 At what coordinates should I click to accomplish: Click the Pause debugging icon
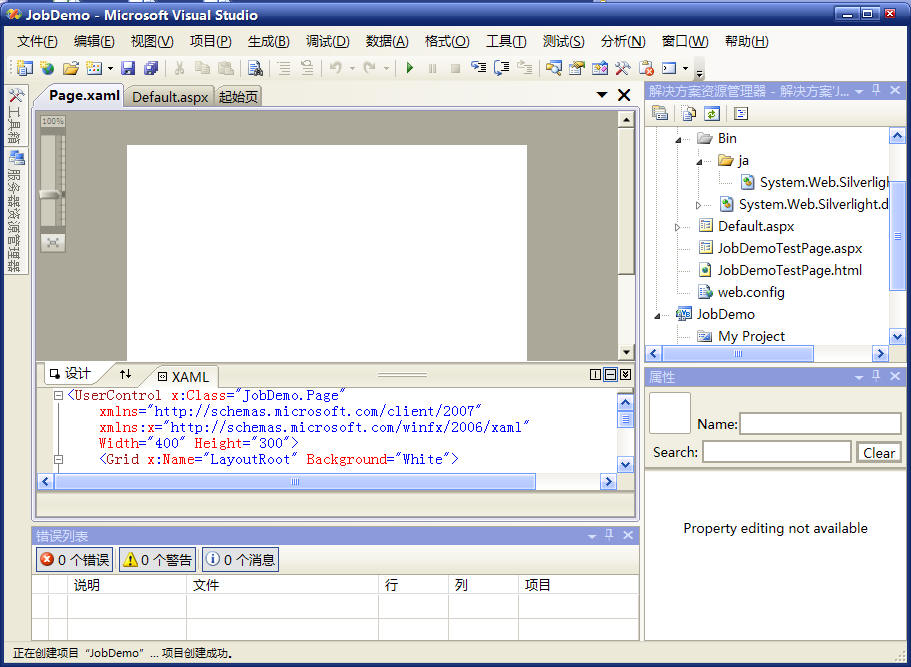[432, 69]
